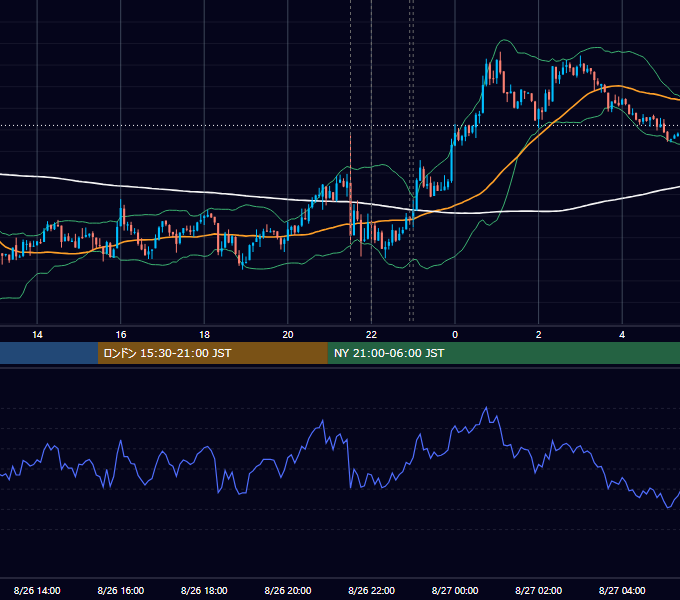The width and height of the screenshot is (680, 600).
Task: Click the 8/27 02:00 time label
Action: click(x=539, y=590)
